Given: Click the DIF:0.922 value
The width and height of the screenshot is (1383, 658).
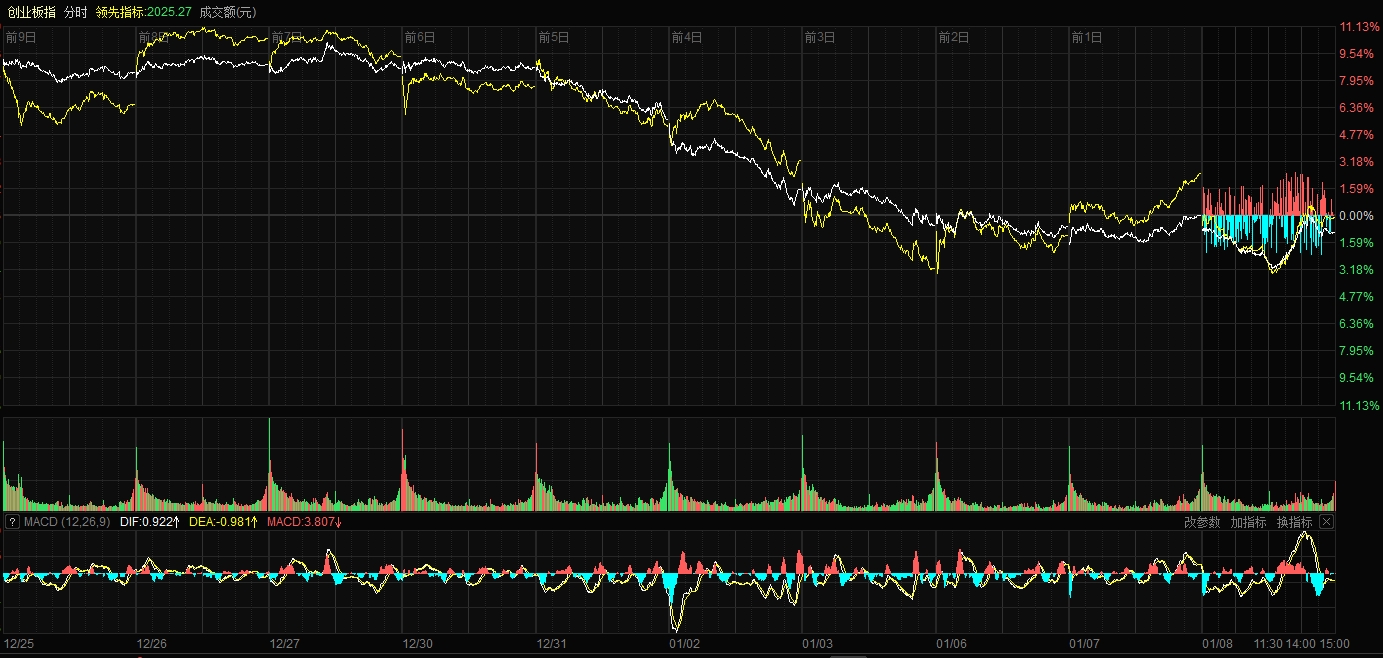Looking at the screenshot, I should [x=149, y=522].
